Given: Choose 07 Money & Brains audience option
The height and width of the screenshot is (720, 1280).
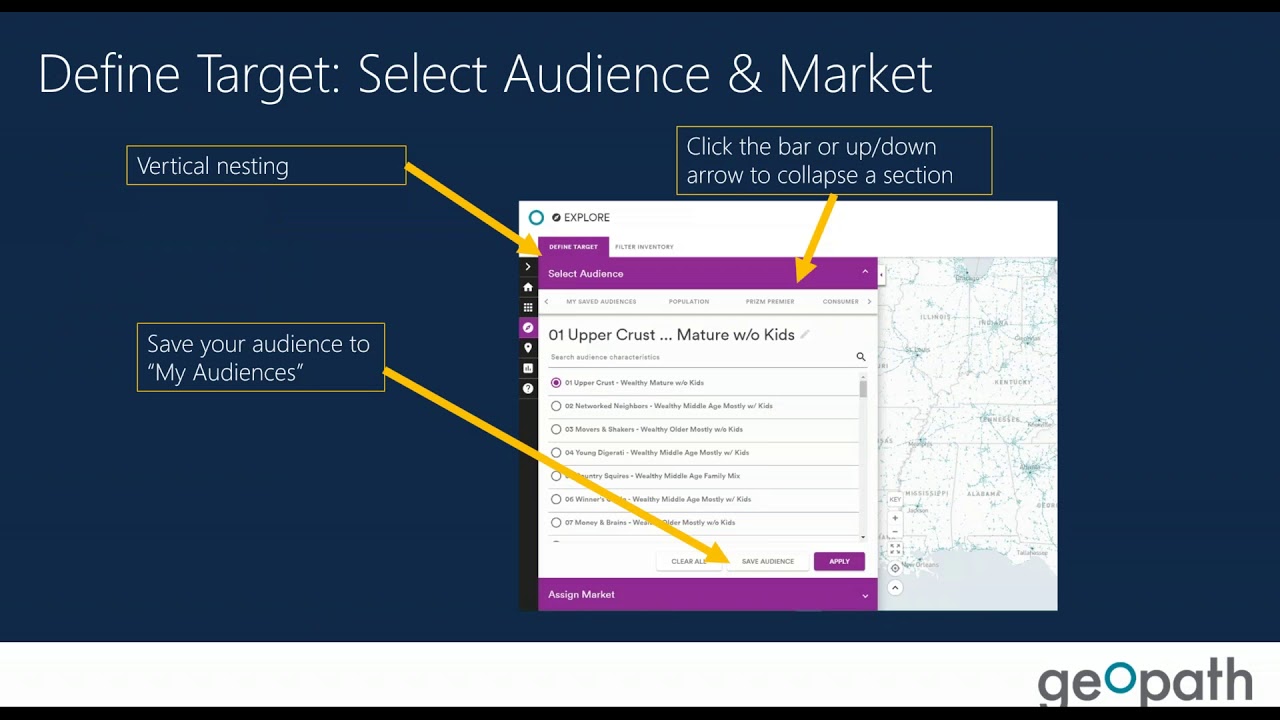Looking at the screenshot, I should (x=556, y=522).
